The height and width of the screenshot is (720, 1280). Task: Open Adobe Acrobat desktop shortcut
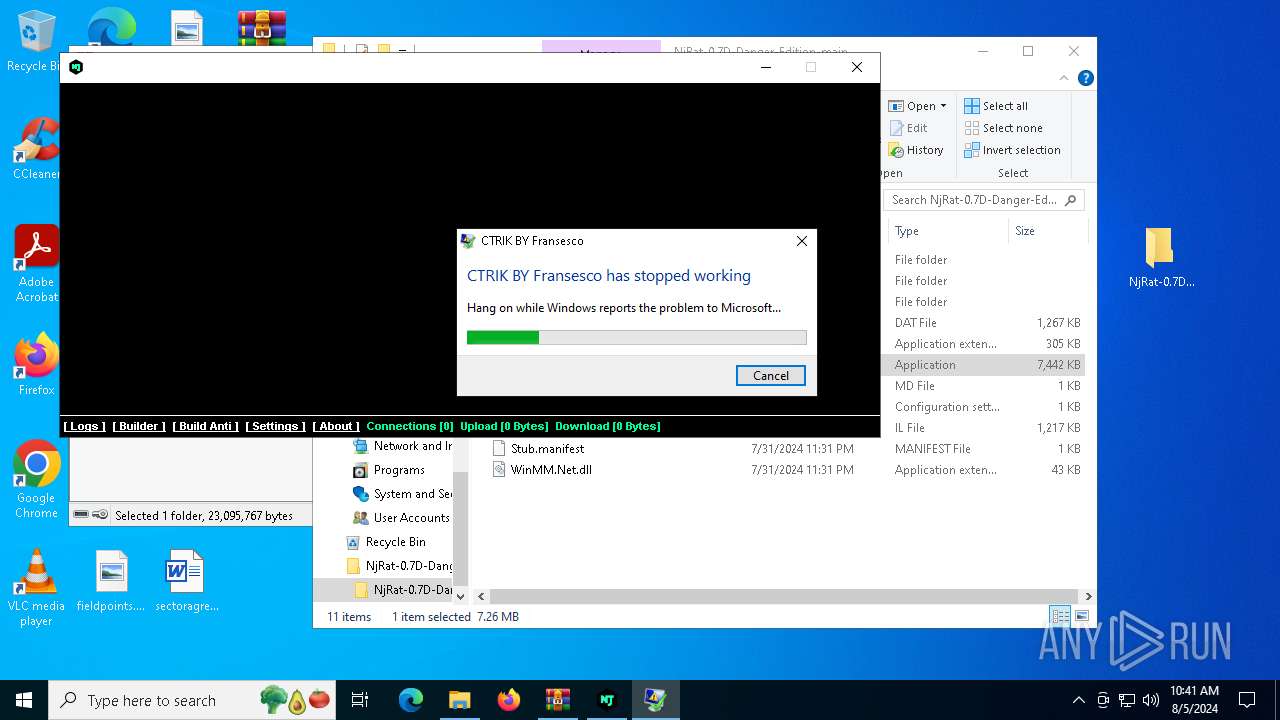37,263
